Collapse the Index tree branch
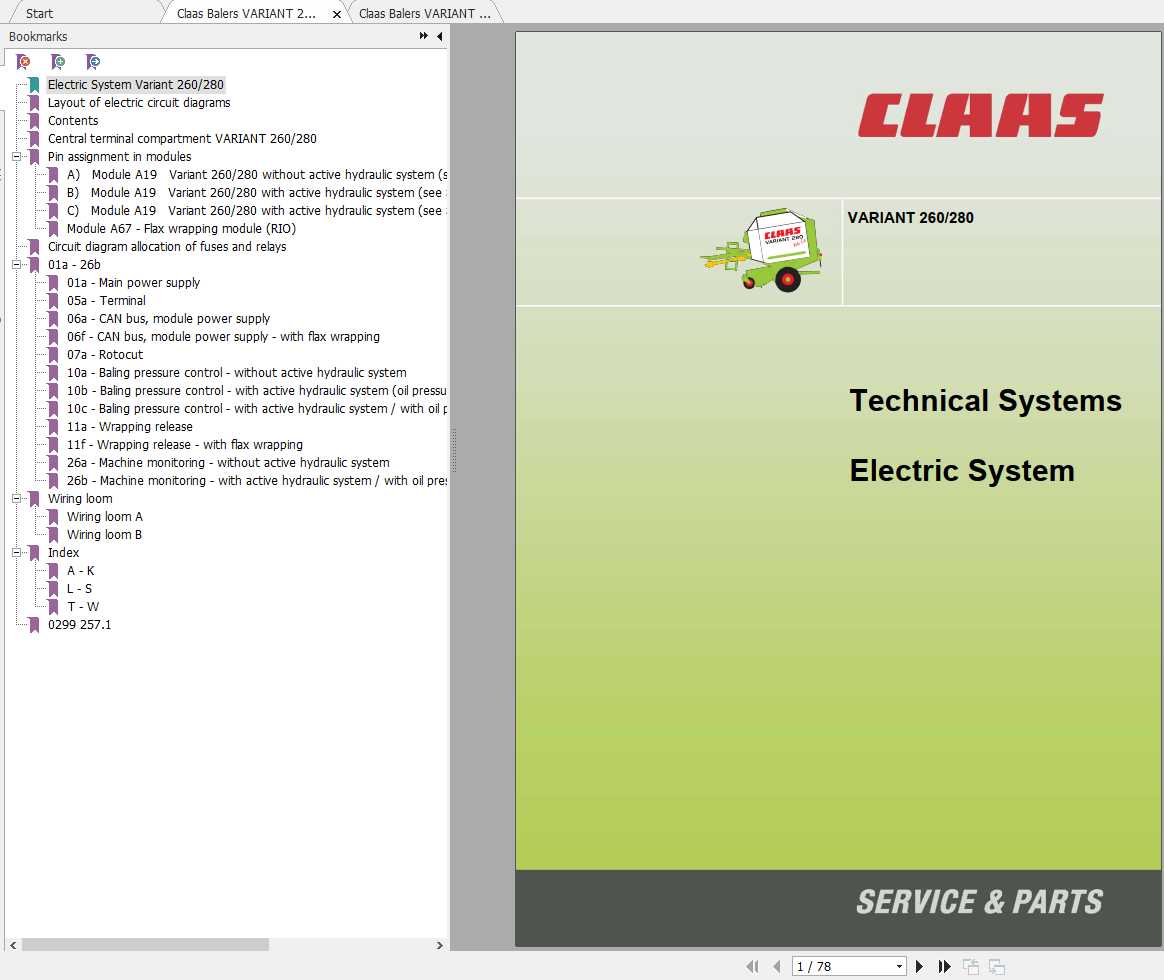 point(14,552)
